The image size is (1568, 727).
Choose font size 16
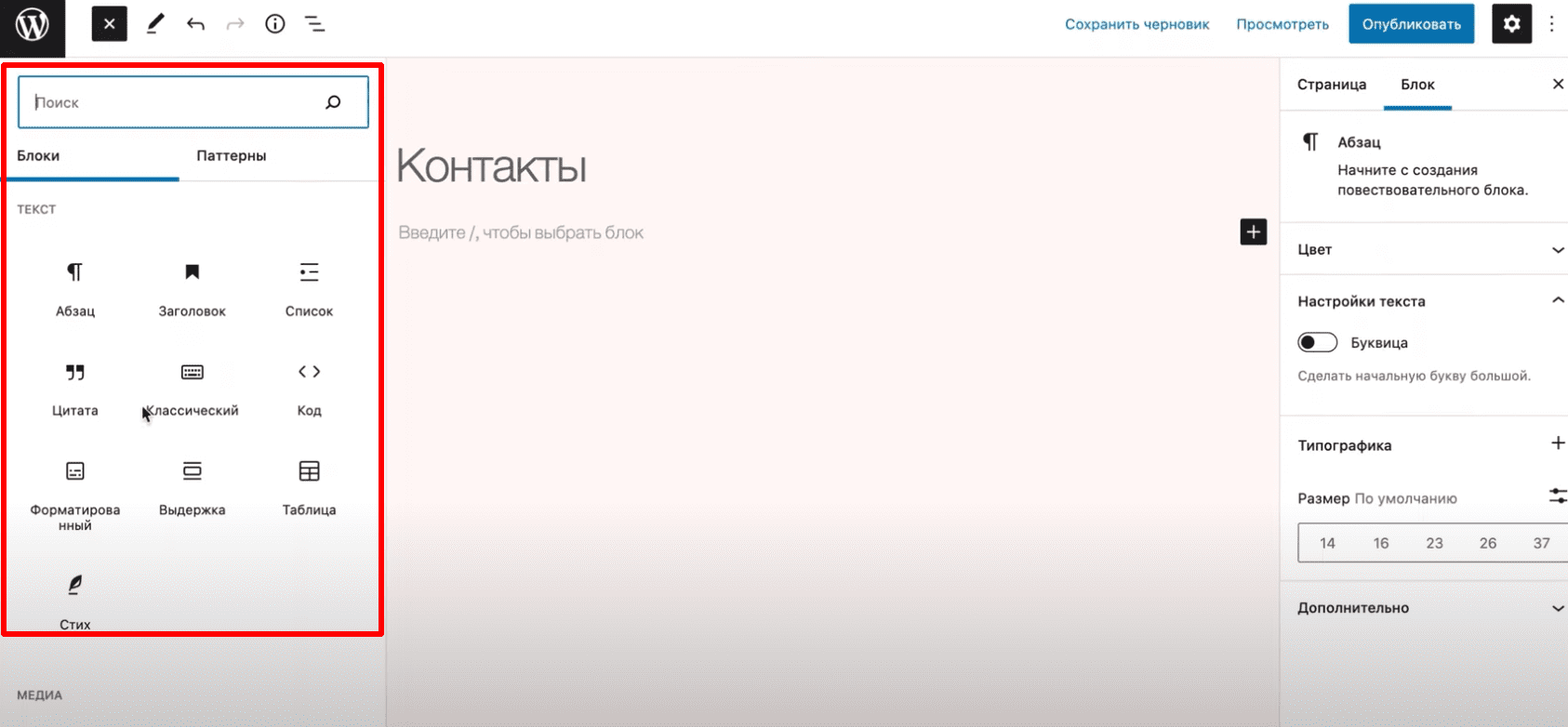click(x=1381, y=543)
